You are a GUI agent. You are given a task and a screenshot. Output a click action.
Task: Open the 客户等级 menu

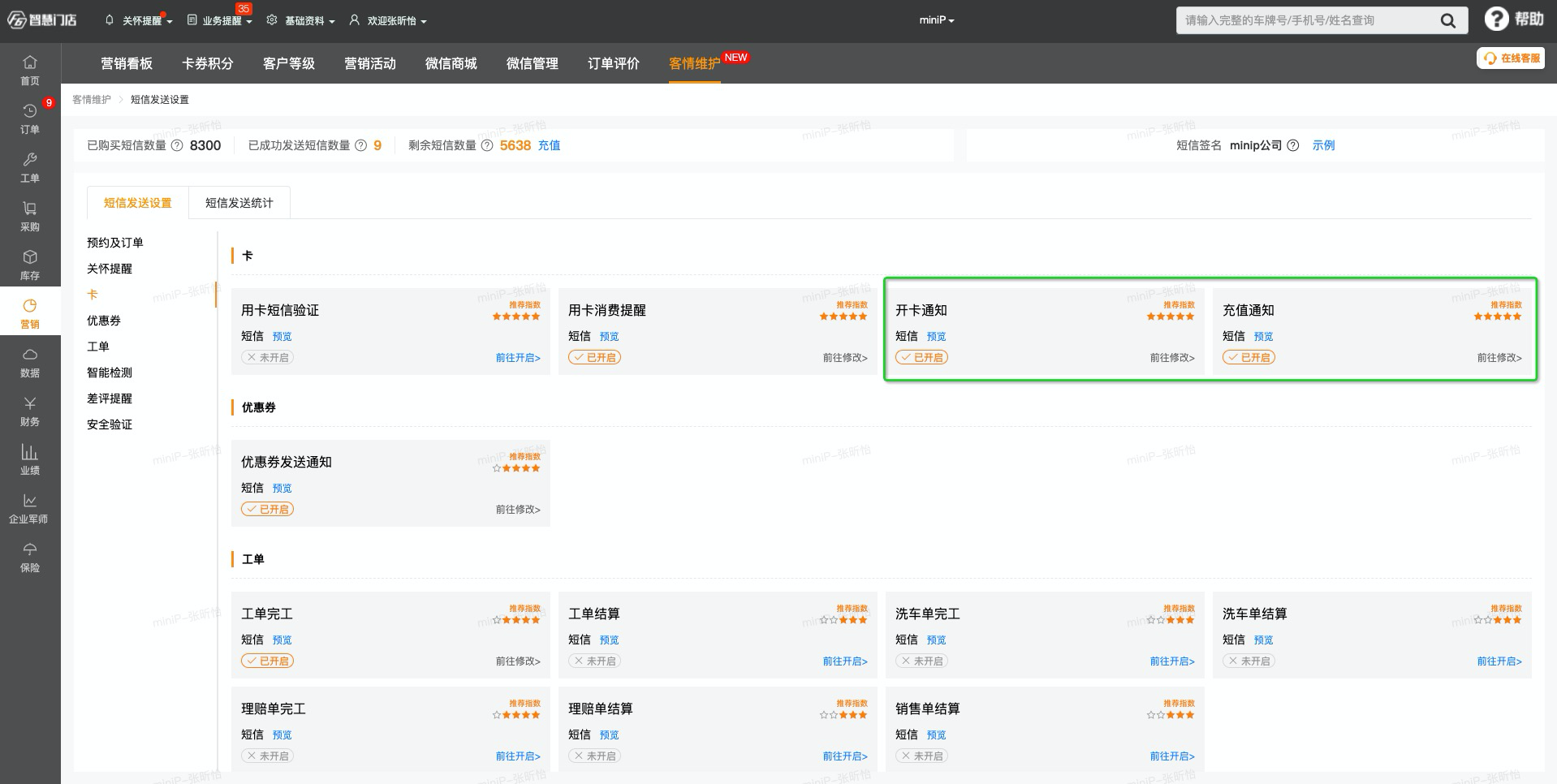(289, 63)
